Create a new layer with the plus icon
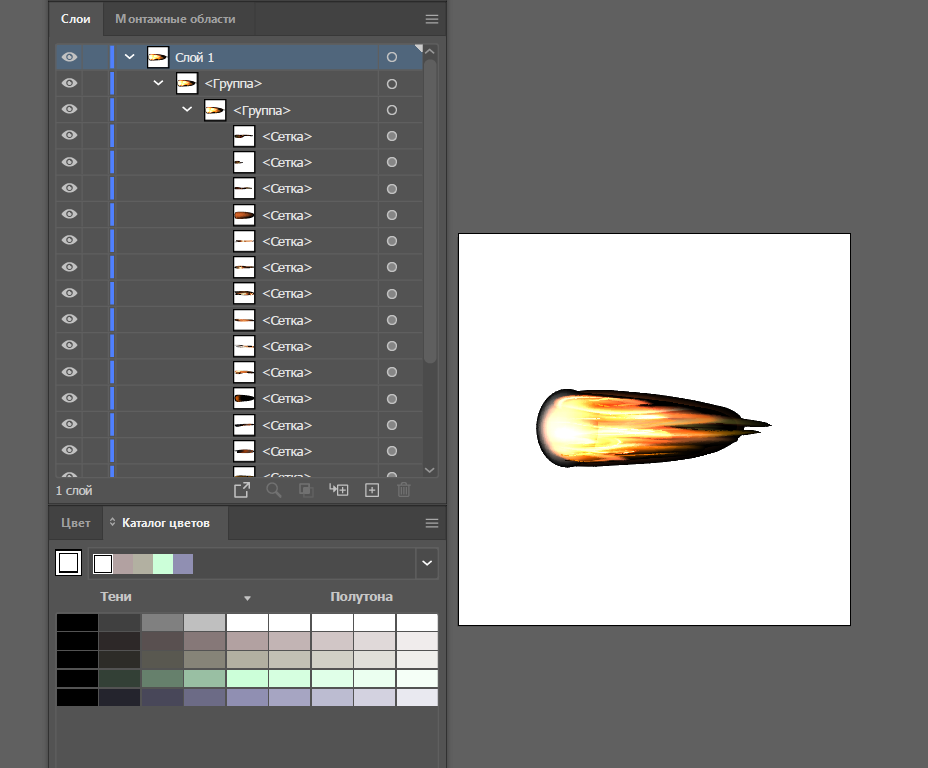This screenshot has height=768, width=928. click(x=372, y=490)
